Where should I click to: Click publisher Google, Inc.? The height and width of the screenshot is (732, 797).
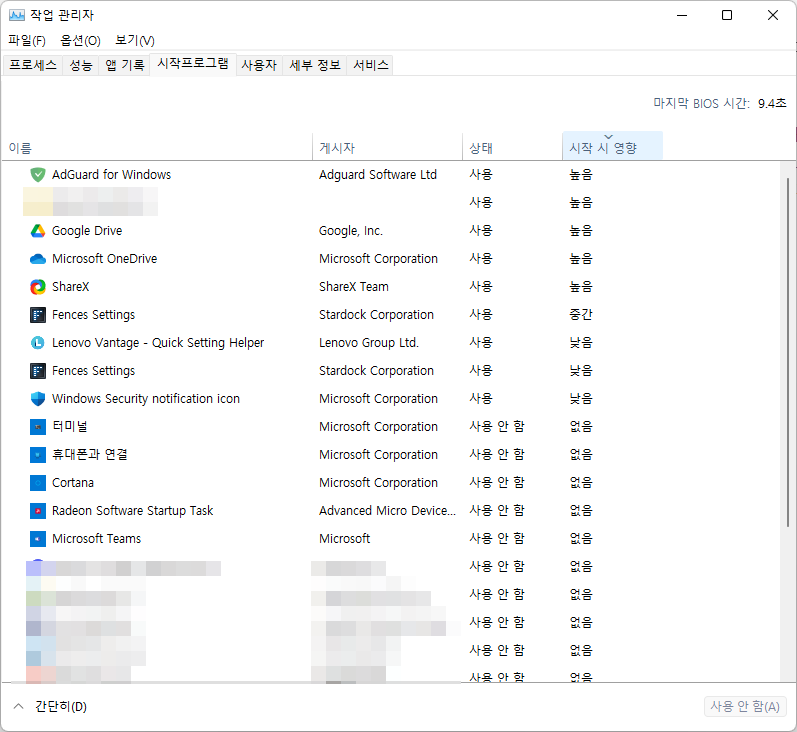click(x=351, y=231)
